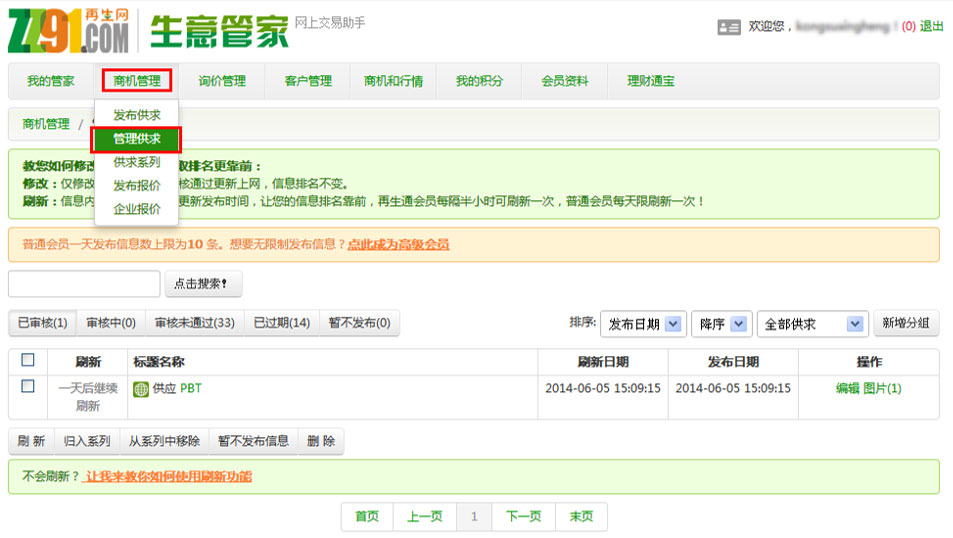Click the globe icon next to 供应 PBT

[x=140, y=389]
